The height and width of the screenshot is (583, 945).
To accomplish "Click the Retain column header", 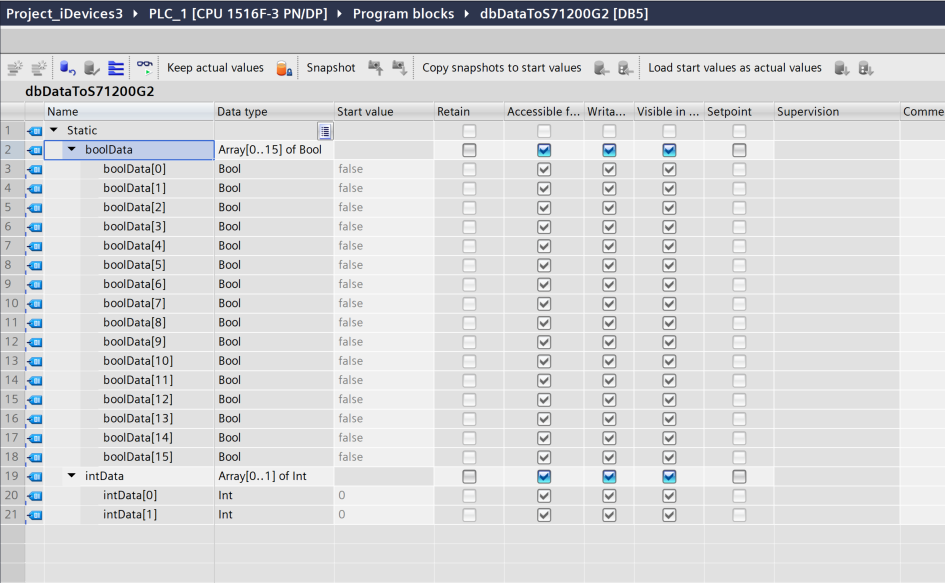I will [x=469, y=112].
